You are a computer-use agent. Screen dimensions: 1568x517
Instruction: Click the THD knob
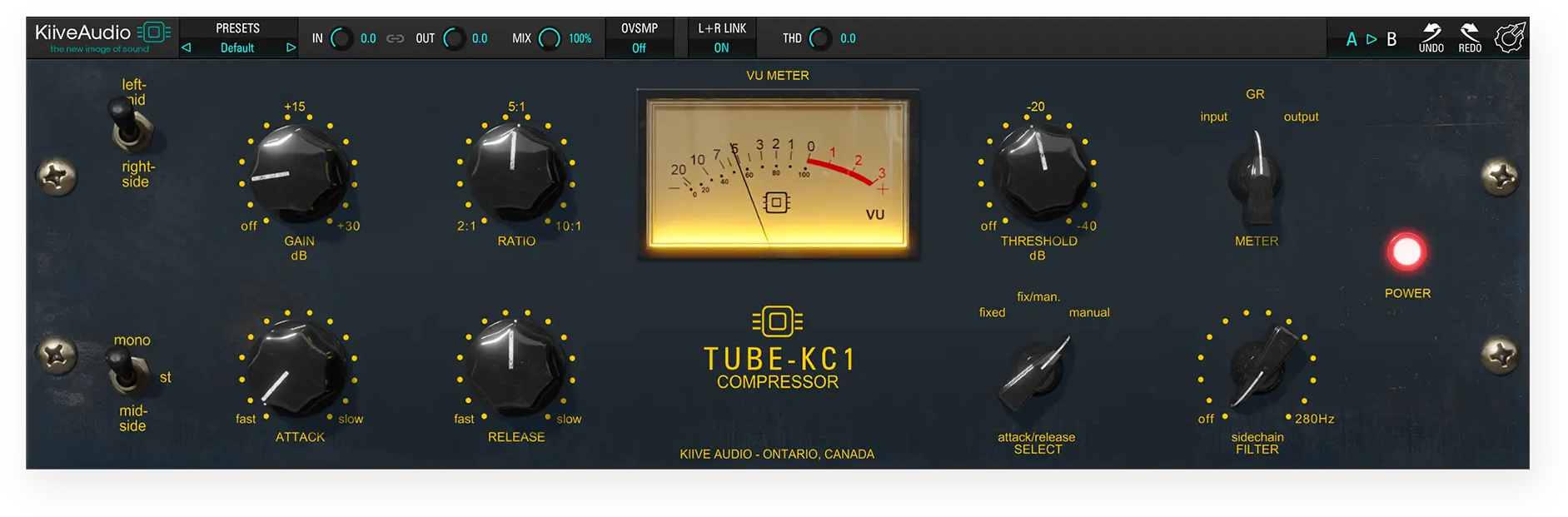(x=820, y=38)
